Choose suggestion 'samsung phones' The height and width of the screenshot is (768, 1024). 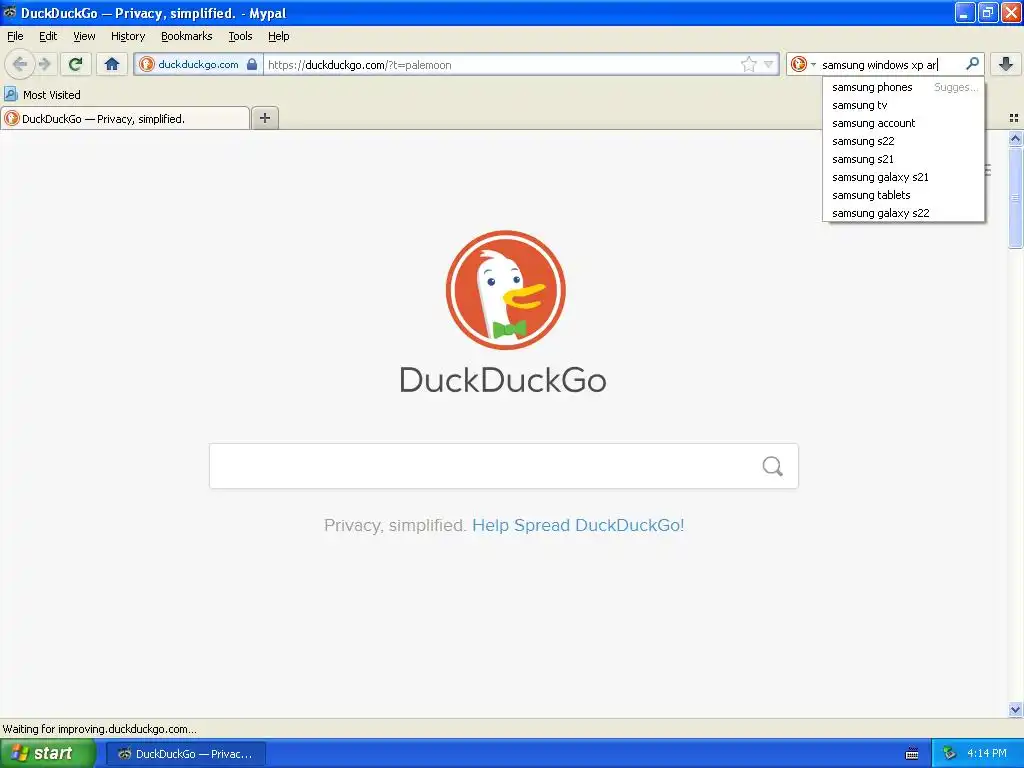tap(903, 87)
